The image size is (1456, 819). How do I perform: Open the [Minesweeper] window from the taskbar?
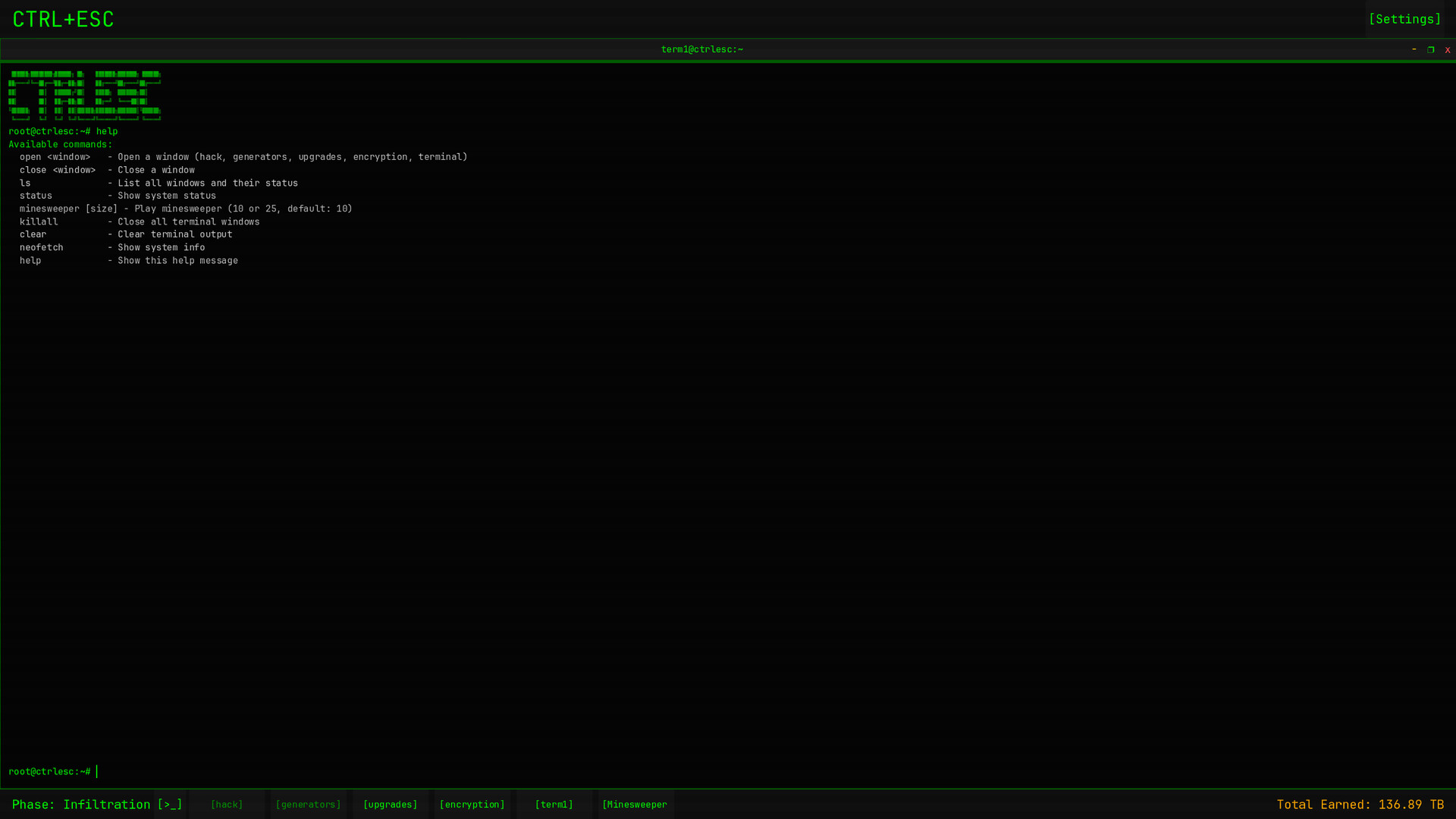(635, 804)
